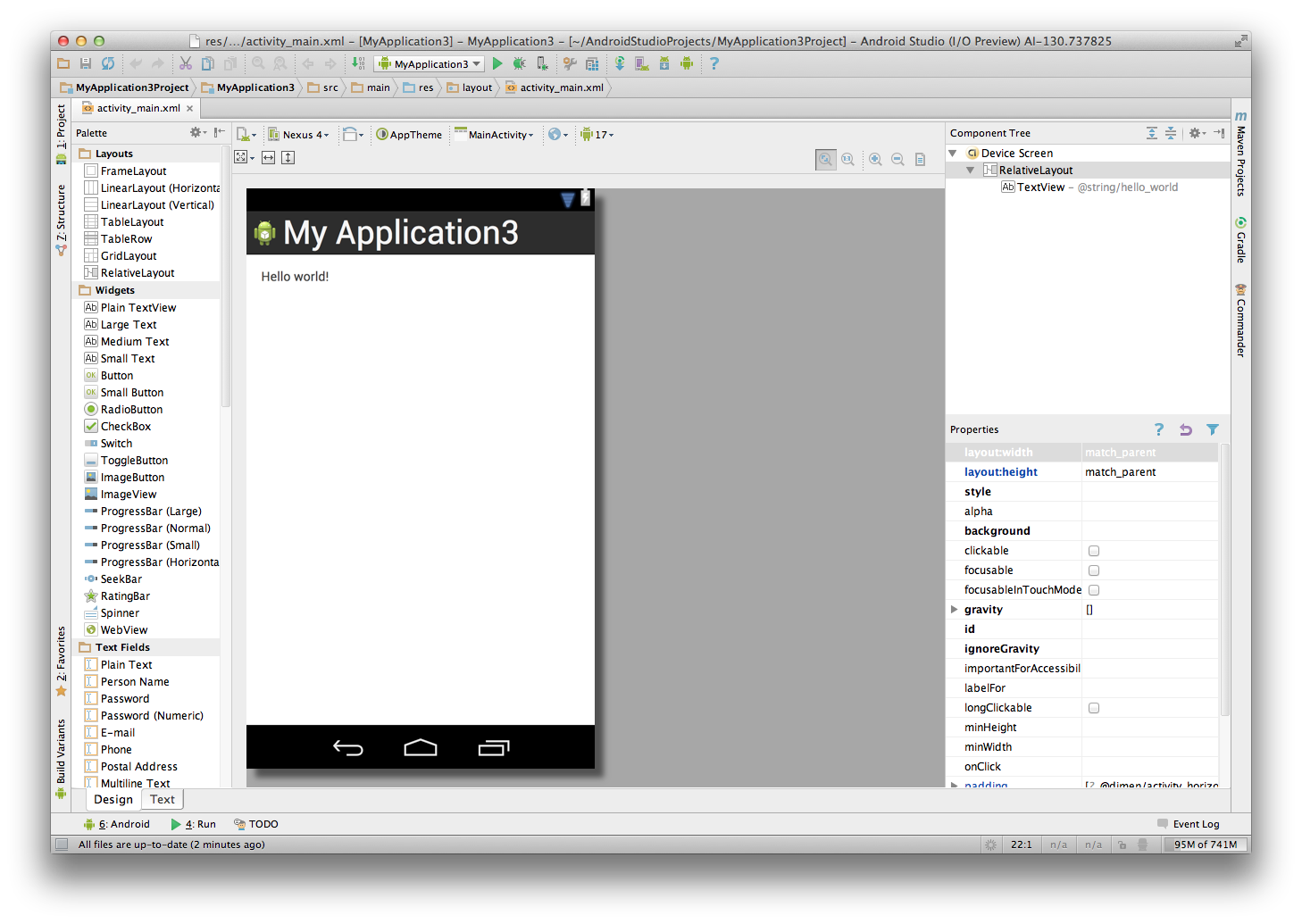Toggle the clickable property checkbox

click(1094, 551)
